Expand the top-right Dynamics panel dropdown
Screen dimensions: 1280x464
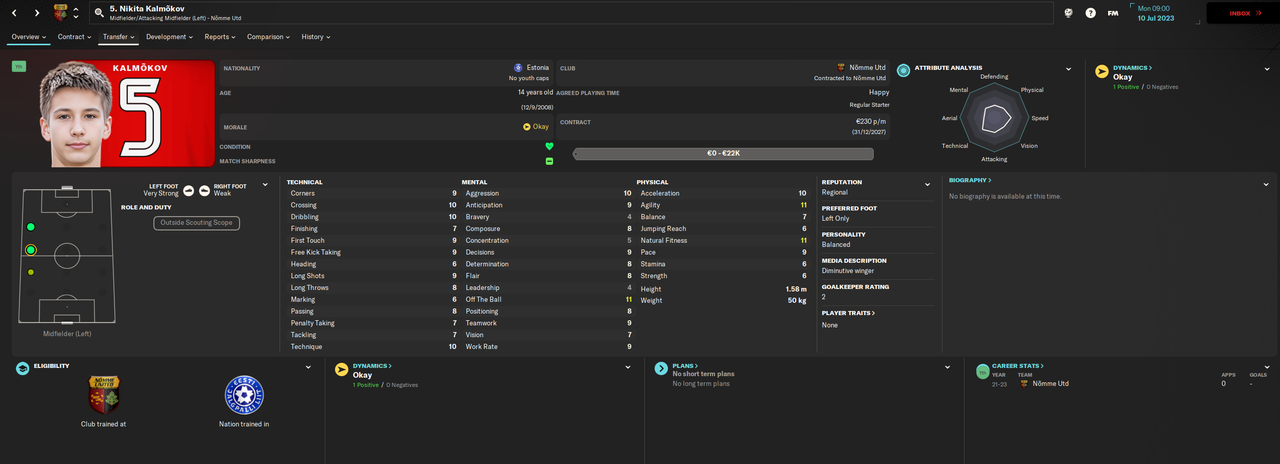[x=1267, y=70]
